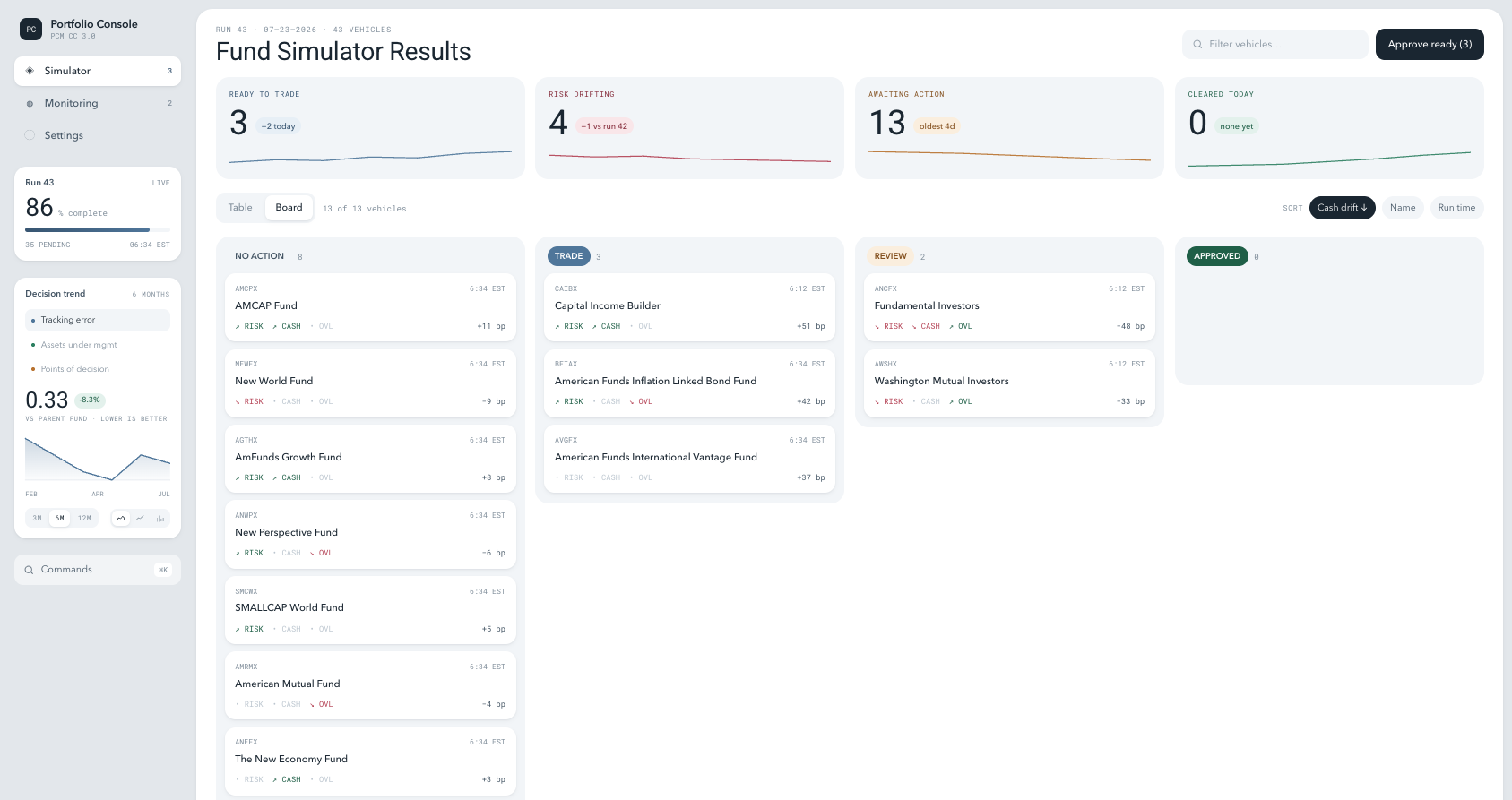
Task: Open Simulator in the sidebar
Action: pyautogui.click(x=98, y=71)
